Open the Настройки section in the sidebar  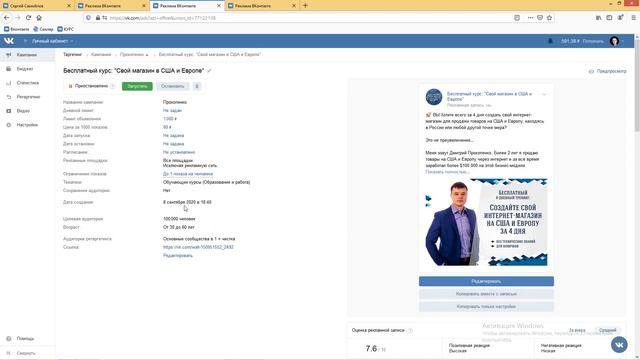27,125
